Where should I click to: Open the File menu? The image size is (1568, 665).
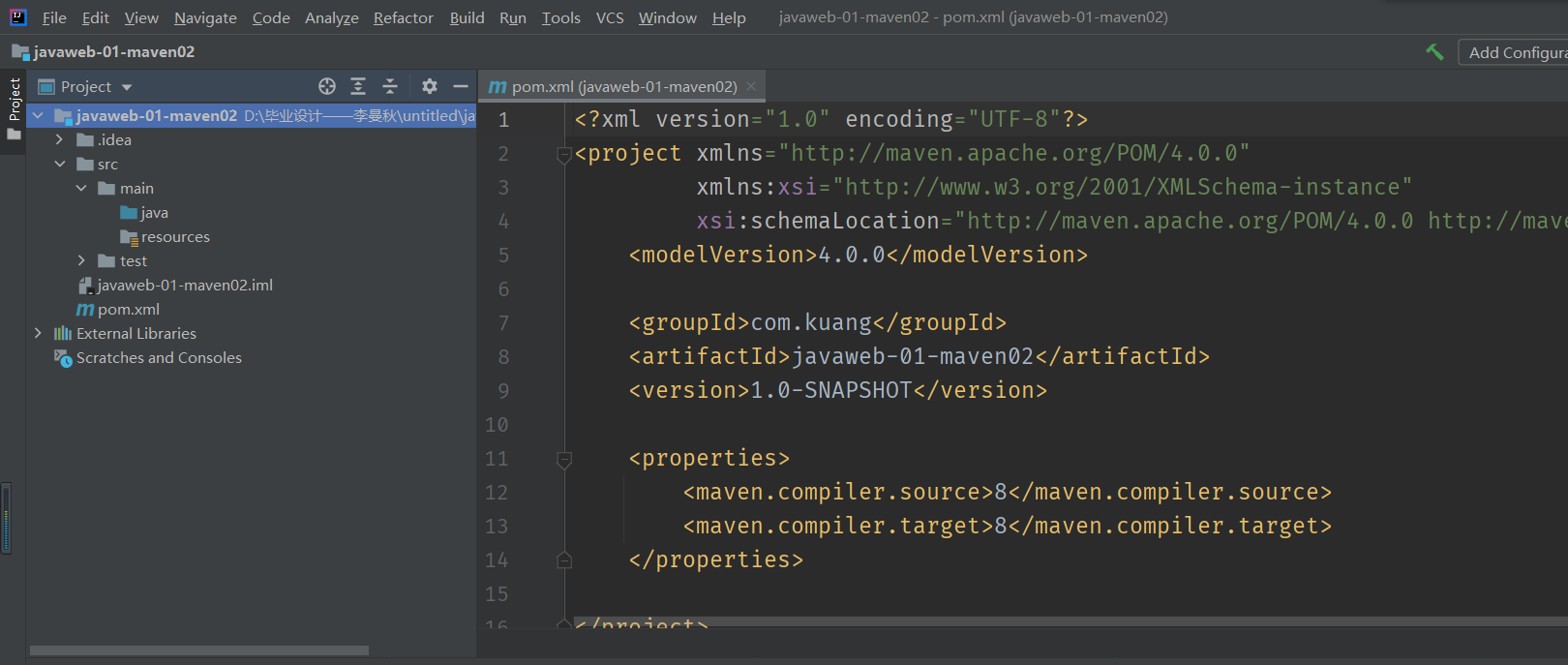click(x=54, y=17)
